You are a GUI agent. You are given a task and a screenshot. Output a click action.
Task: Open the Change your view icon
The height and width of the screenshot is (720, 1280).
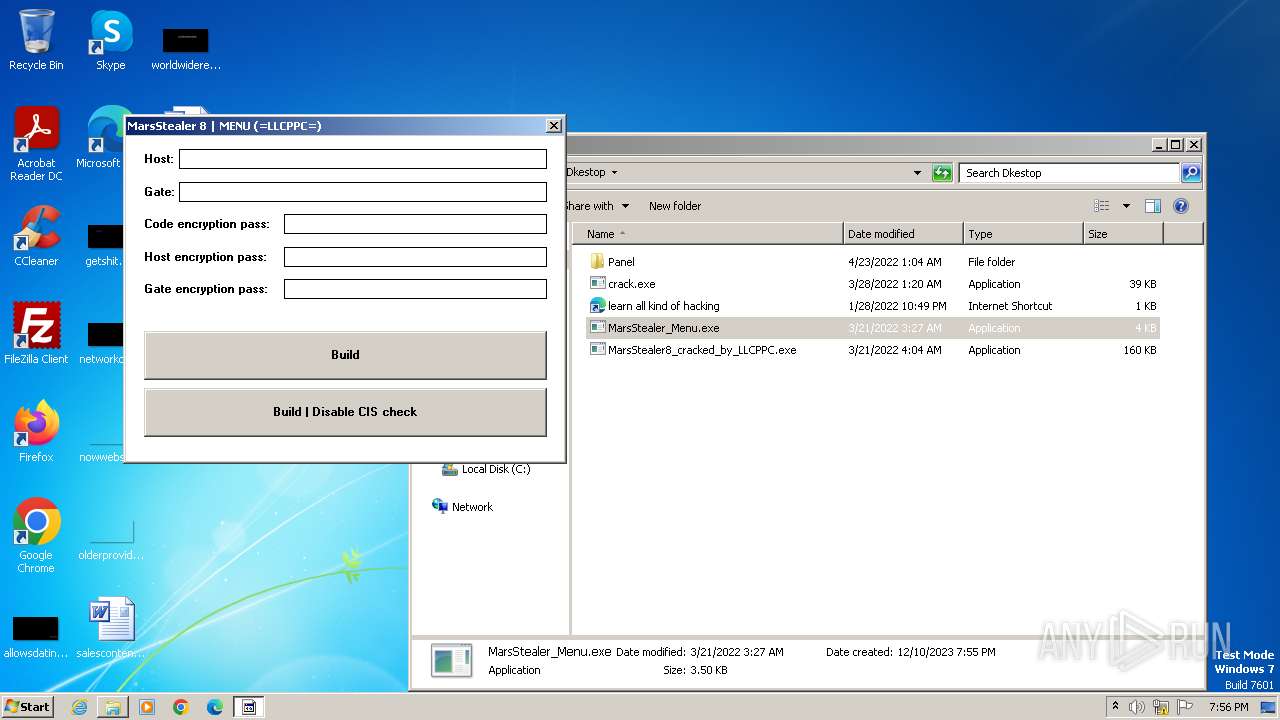(1101, 206)
